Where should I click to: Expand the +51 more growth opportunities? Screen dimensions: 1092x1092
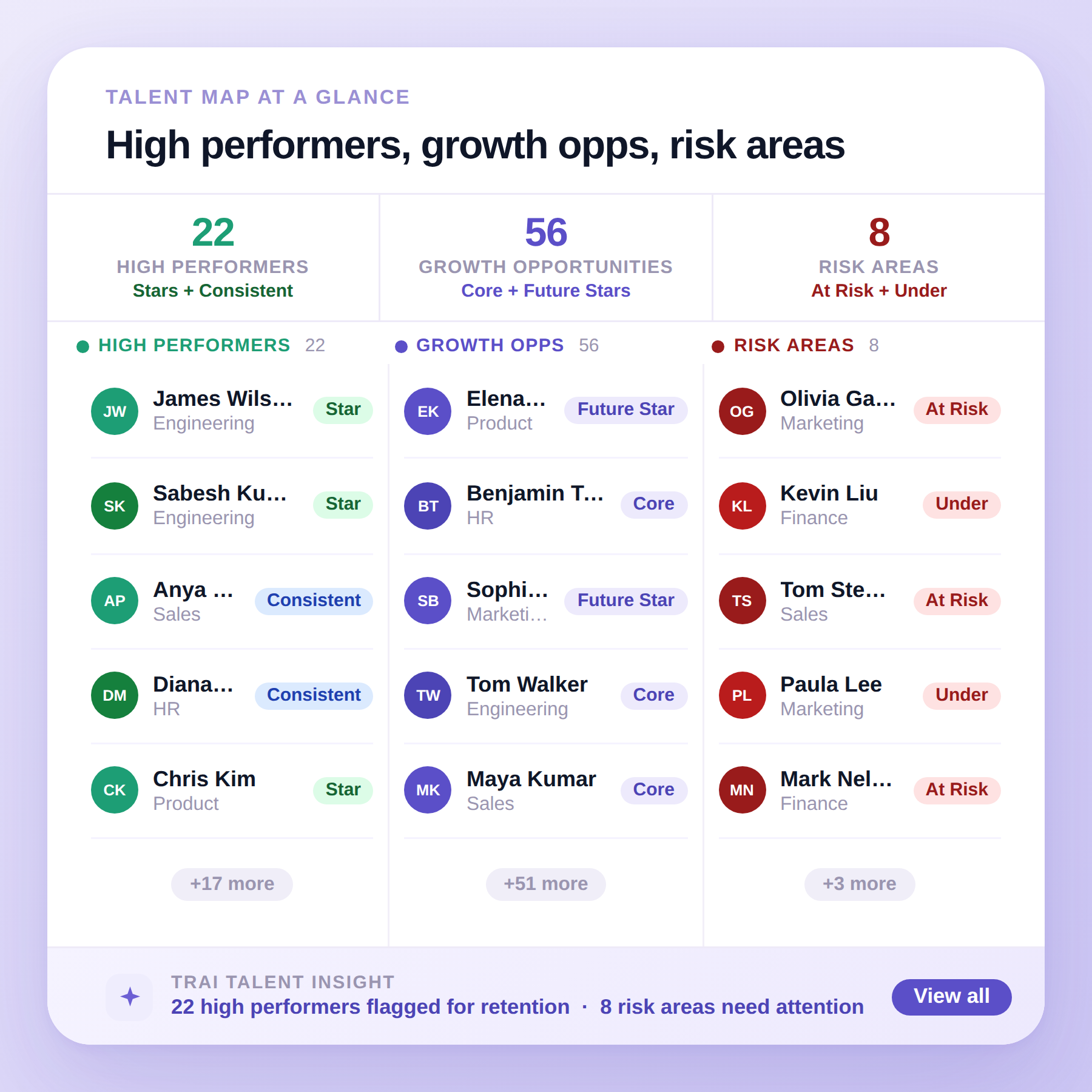(x=545, y=884)
